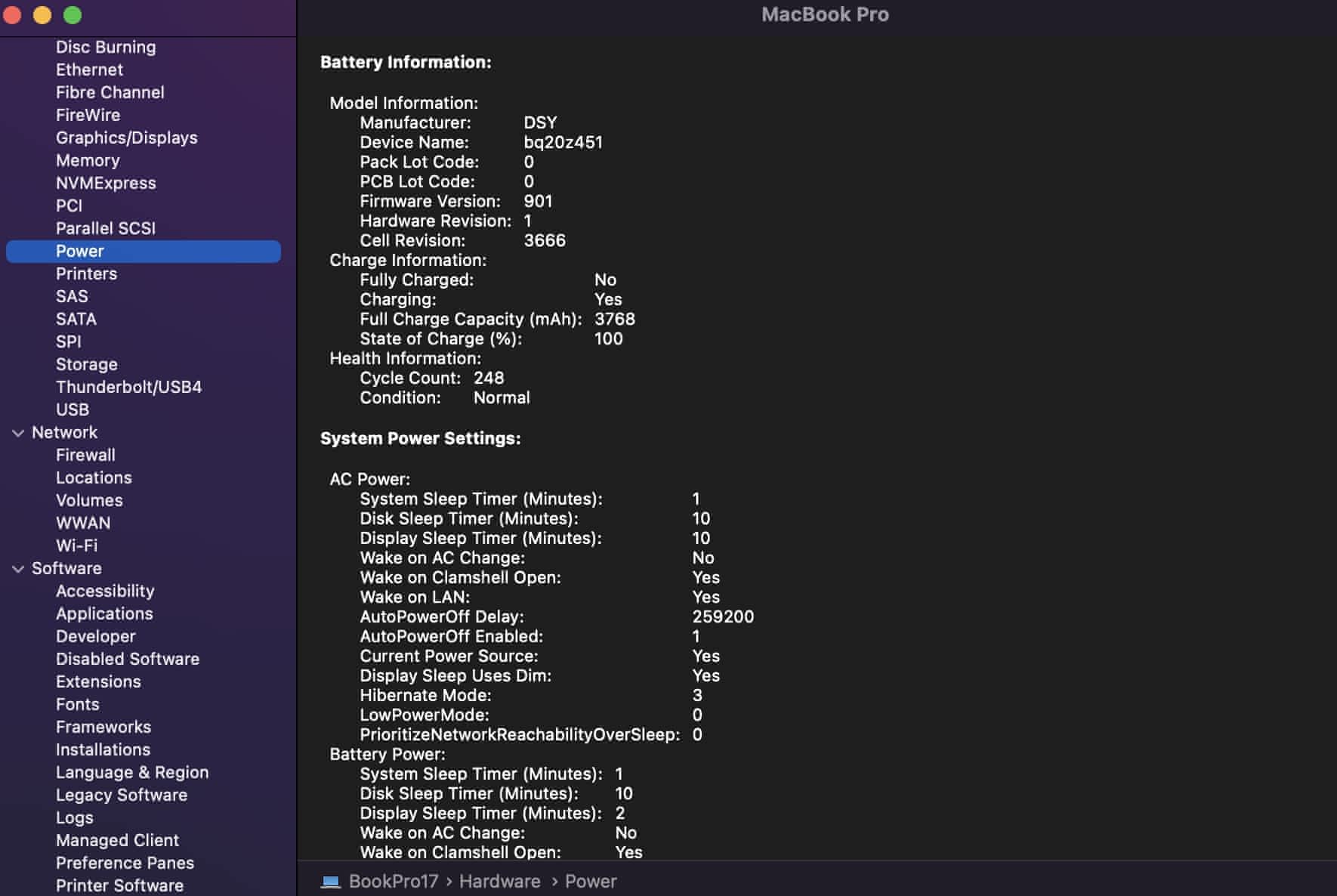Select Language & Region in the sidebar
The image size is (1337, 896).
pos(132,772)
